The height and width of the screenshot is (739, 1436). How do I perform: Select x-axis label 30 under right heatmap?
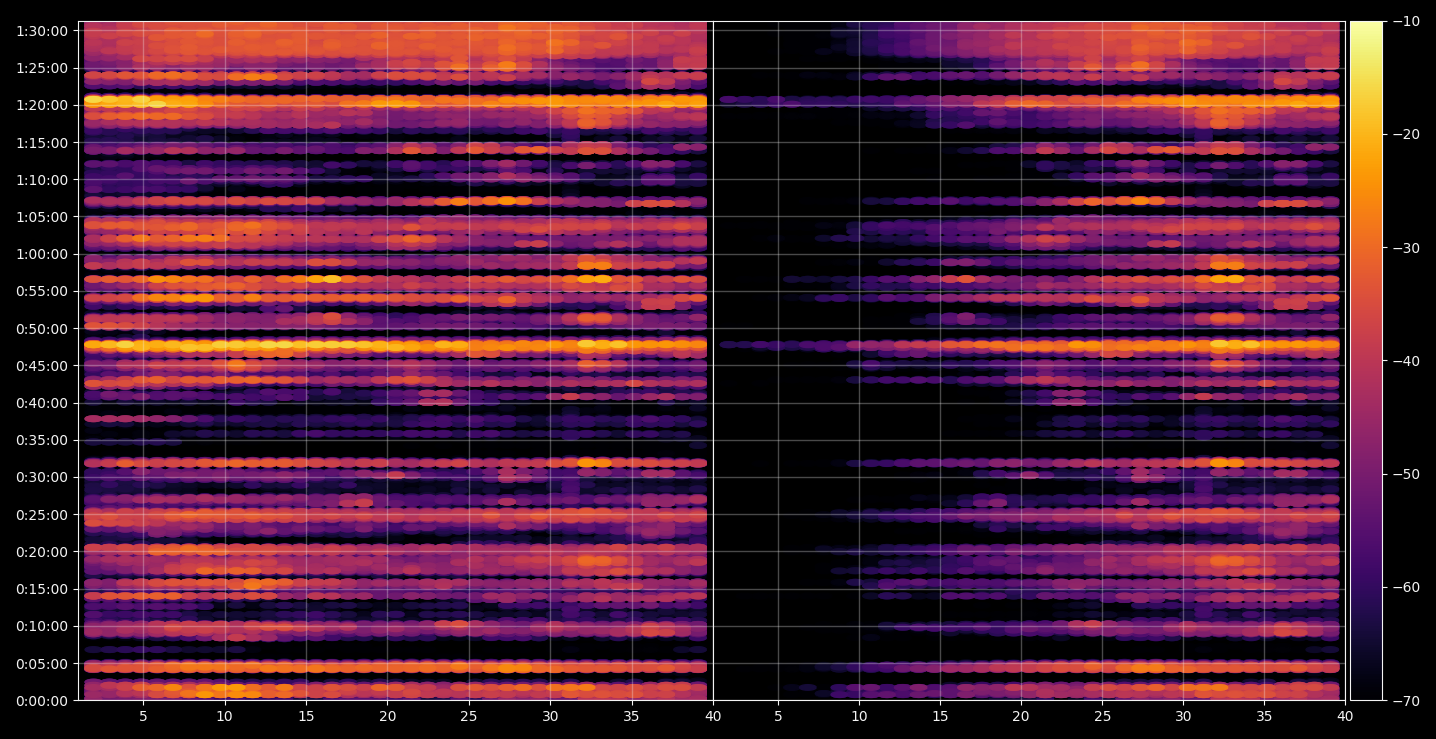1183,716
